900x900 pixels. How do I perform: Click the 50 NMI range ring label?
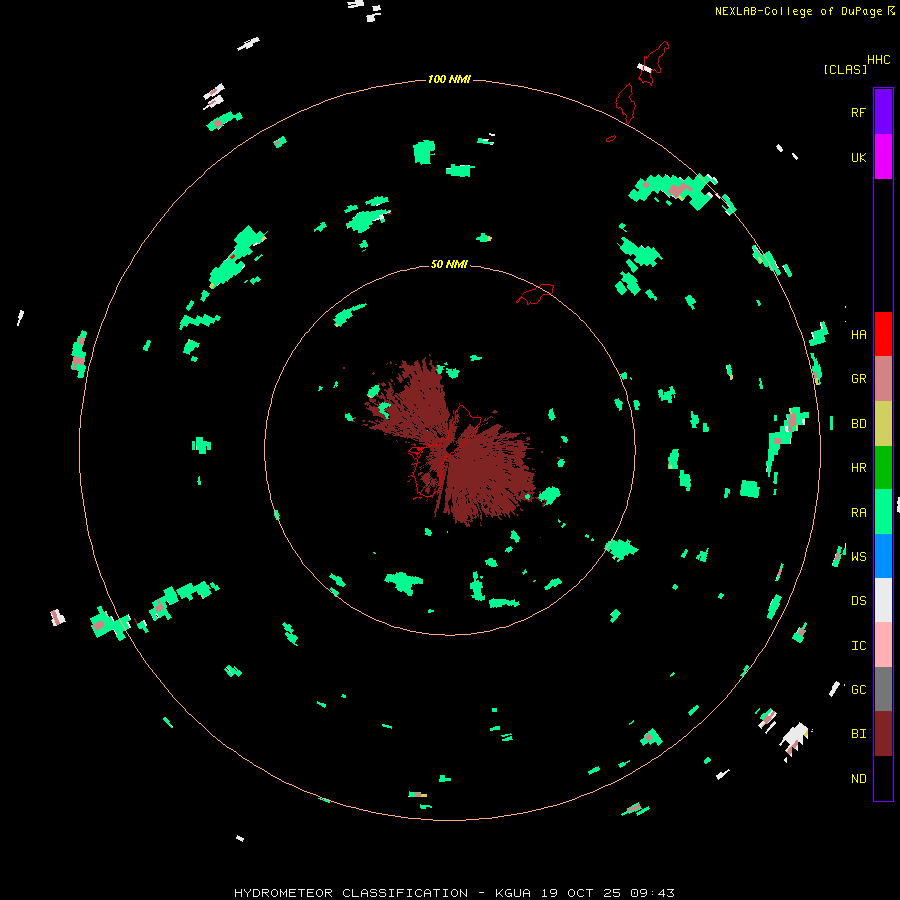pos(449,264)
